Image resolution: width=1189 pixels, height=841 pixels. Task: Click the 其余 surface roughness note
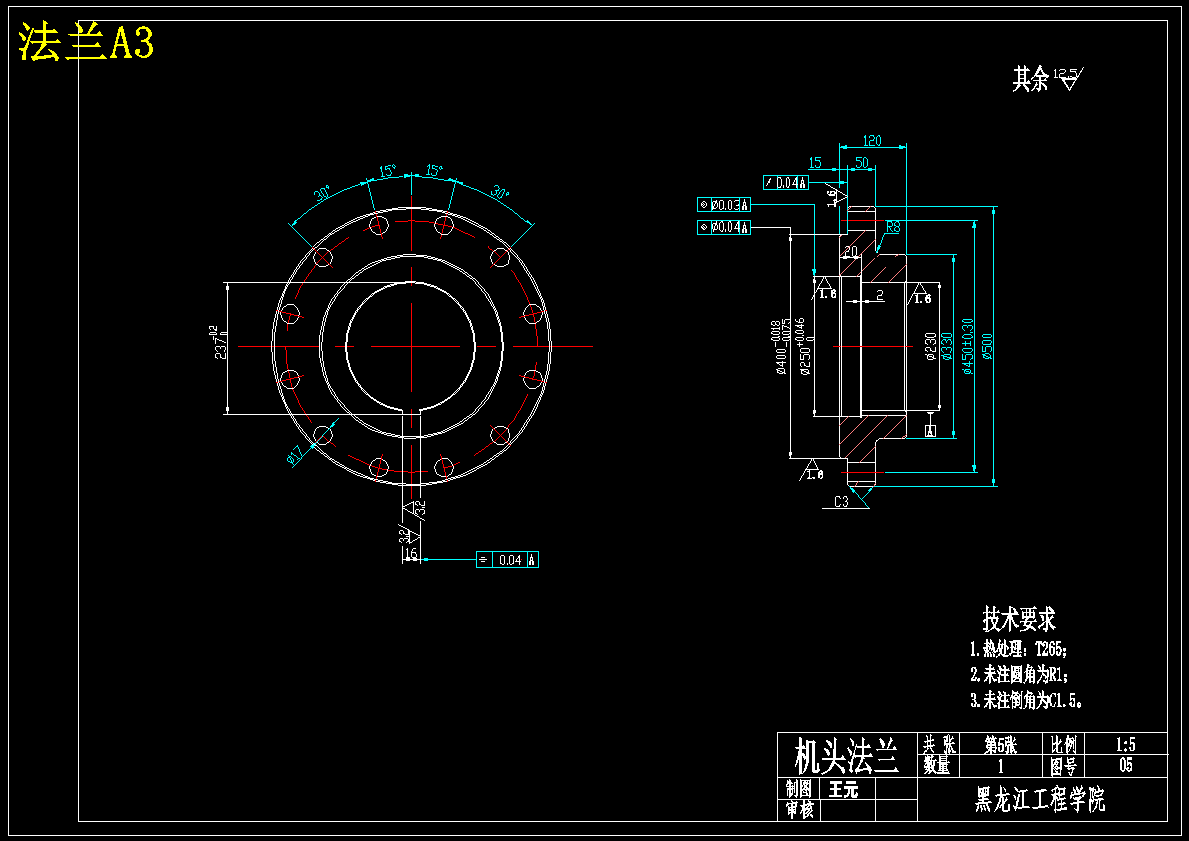1048,78
